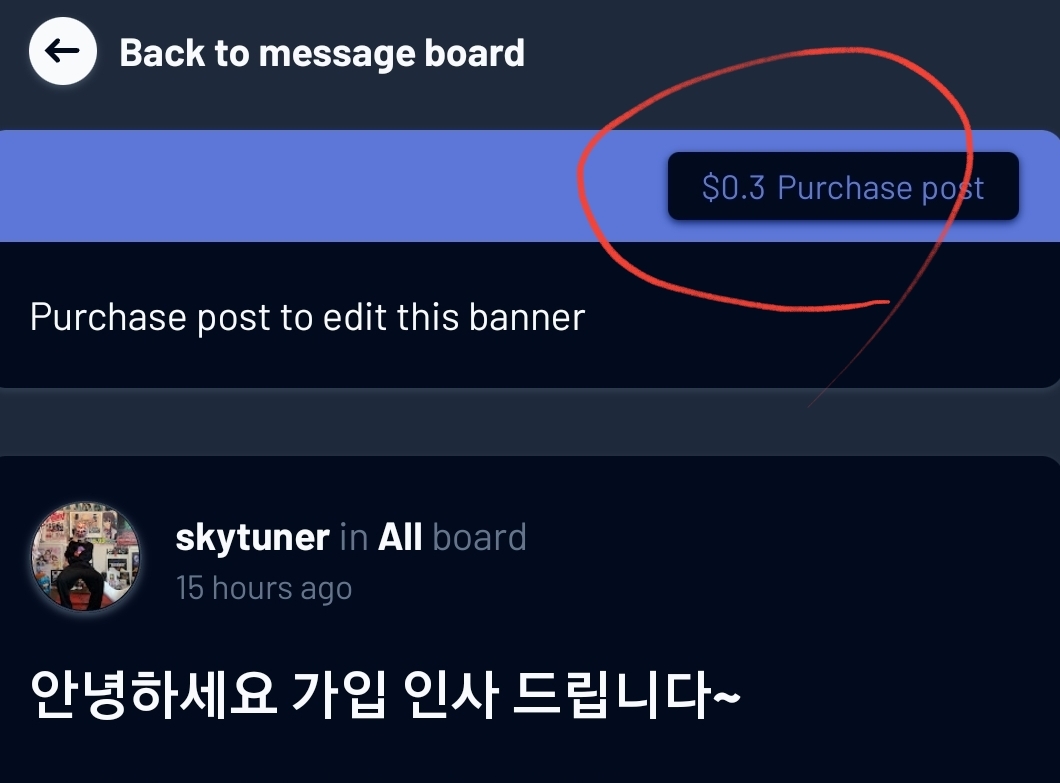Open the Korean post title 안녕하세요 가입 인사 드립니다~
This screenshot has width=1060, height=783.
[x=385, y=694]
